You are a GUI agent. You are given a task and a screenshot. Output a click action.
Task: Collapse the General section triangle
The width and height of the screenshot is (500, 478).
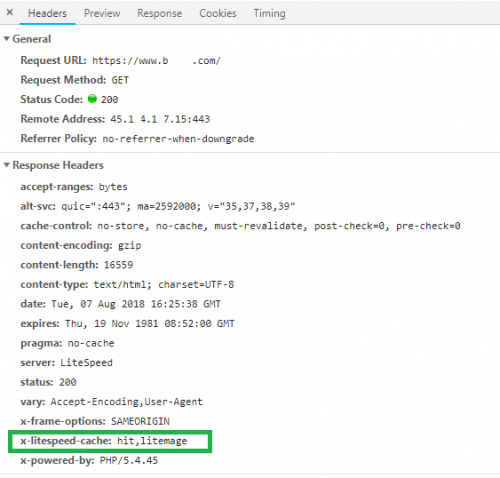coord(6,39)
